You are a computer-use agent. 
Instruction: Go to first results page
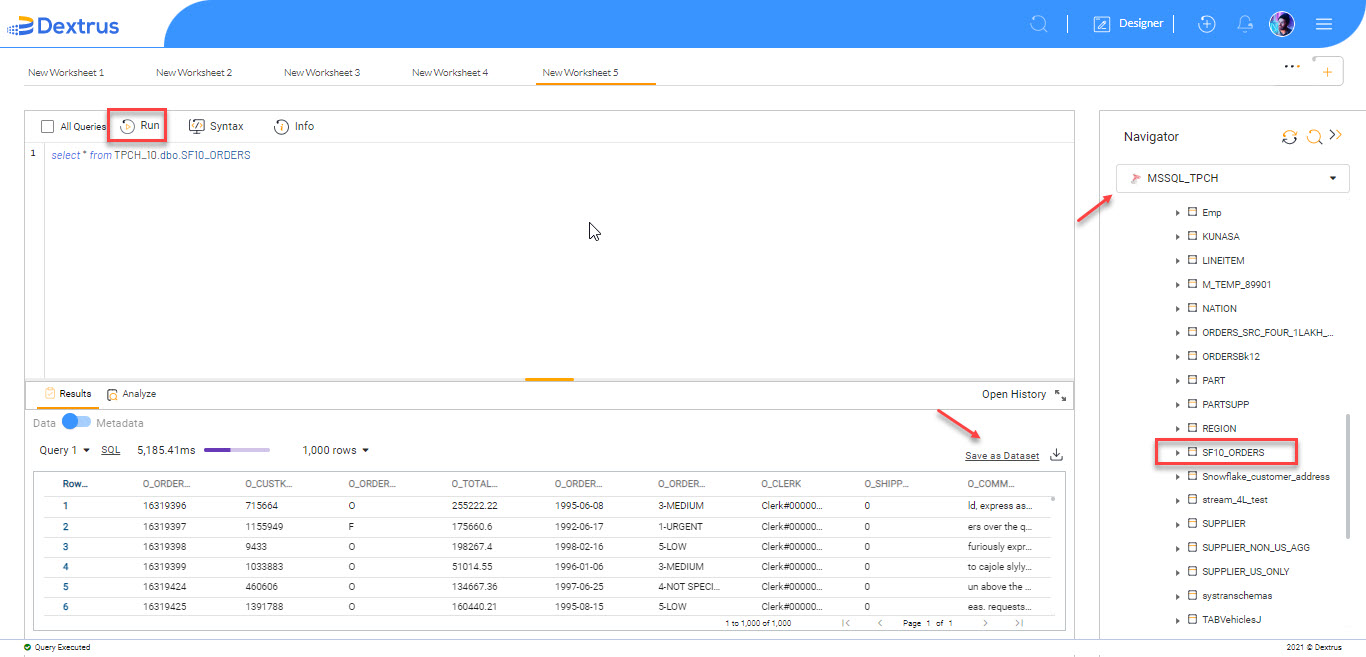click(846, 623)
